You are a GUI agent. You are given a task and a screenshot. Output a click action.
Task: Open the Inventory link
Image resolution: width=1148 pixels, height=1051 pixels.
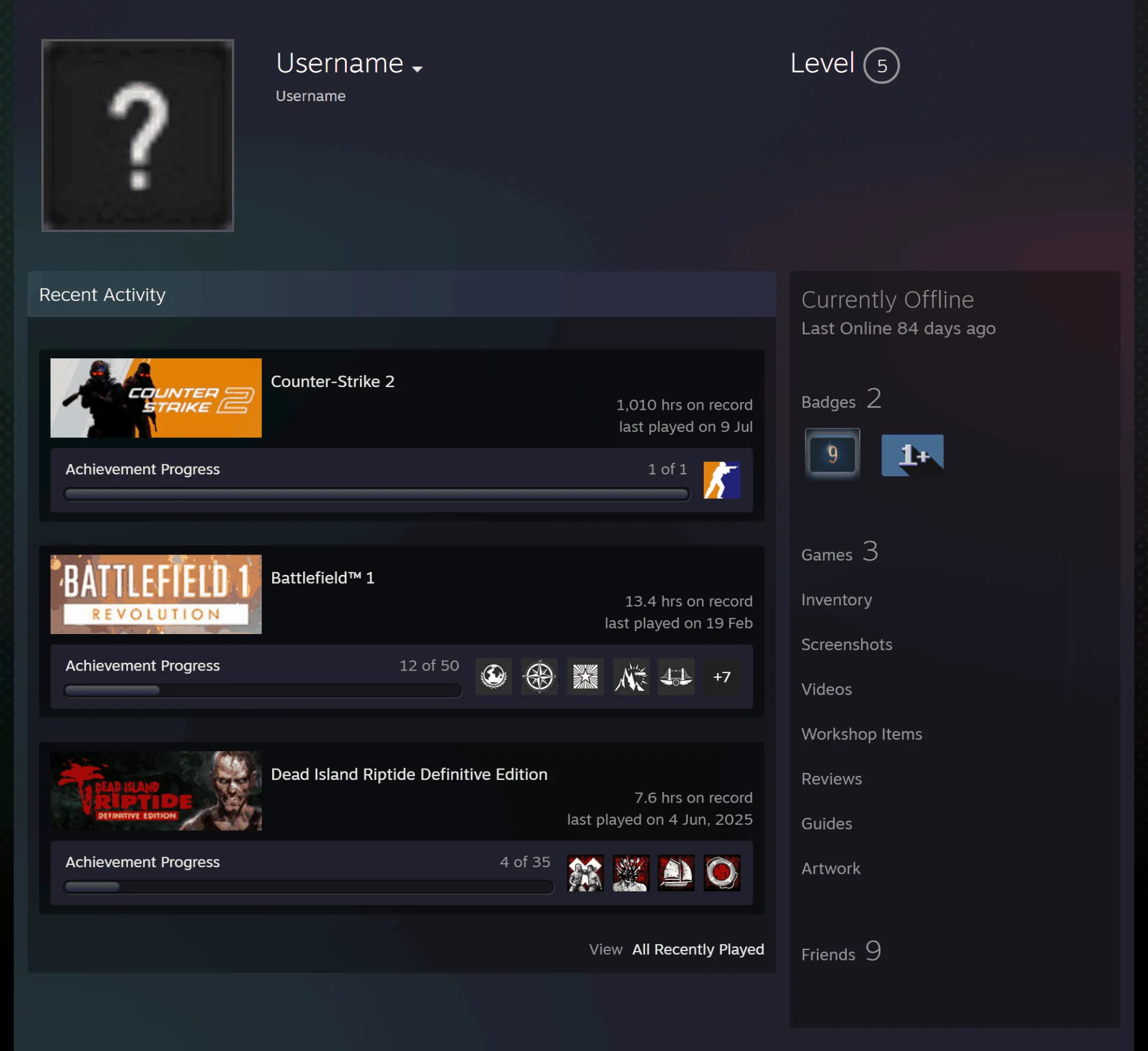pos(836,599)
